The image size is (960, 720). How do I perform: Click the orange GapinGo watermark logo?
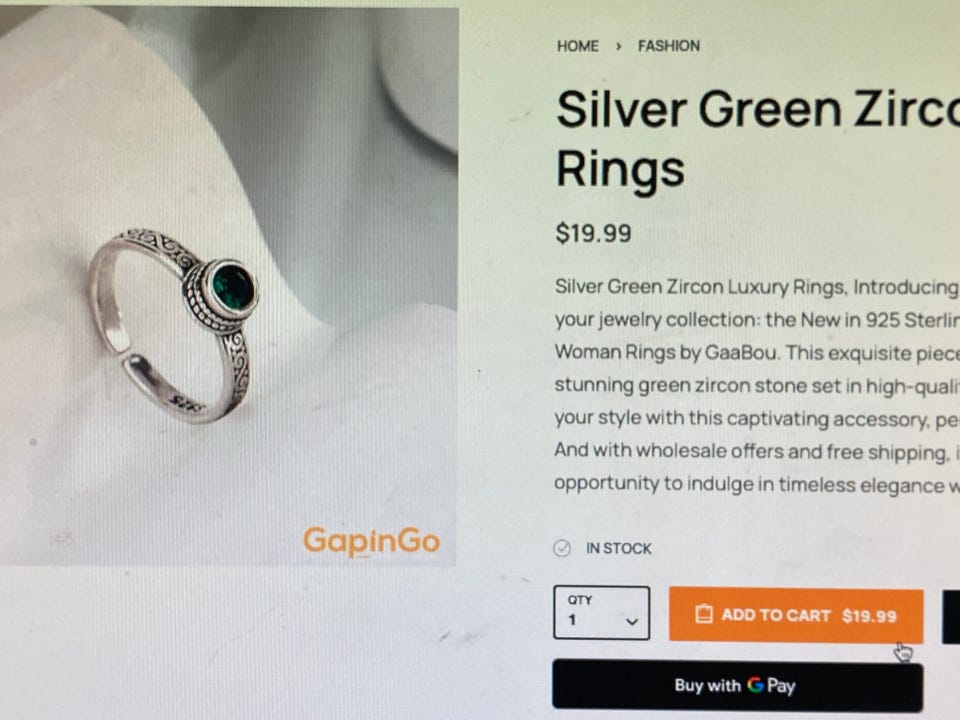pos(372,541)
